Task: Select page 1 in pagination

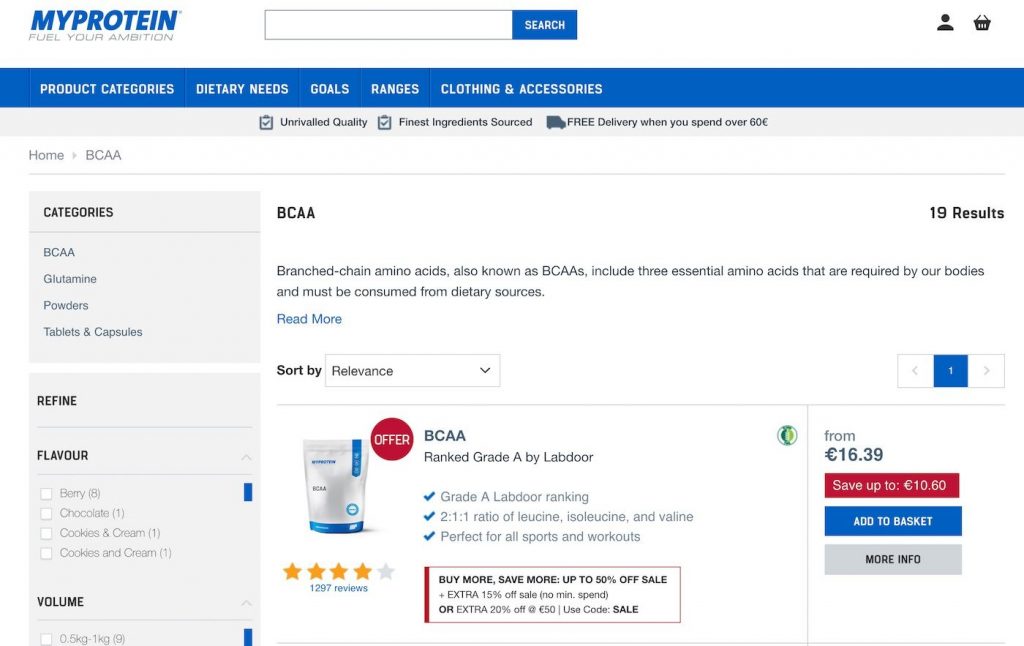Action: click(x=951, y=370)
